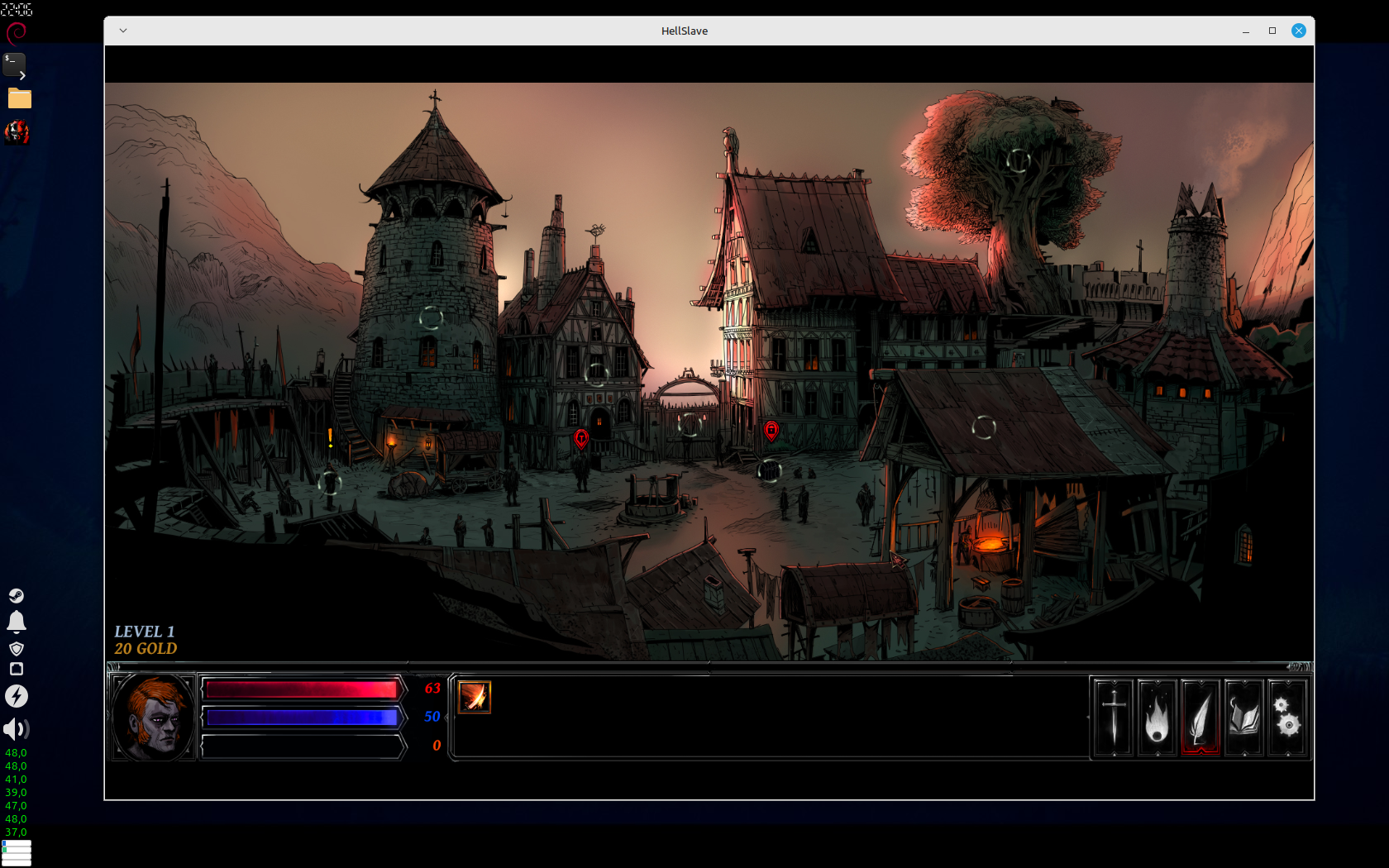Activate the slash skill icon
The height and width of the screenshot is (868, 1389).
point(475,697)
